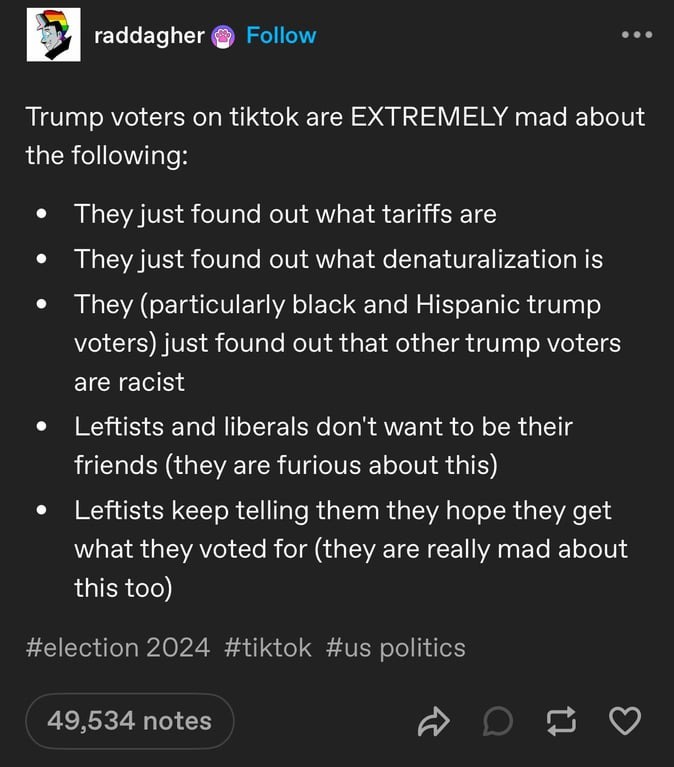This screenshot has width=674, height=767.
Task: View the 49,534 notes
Action: pos(130,721)
